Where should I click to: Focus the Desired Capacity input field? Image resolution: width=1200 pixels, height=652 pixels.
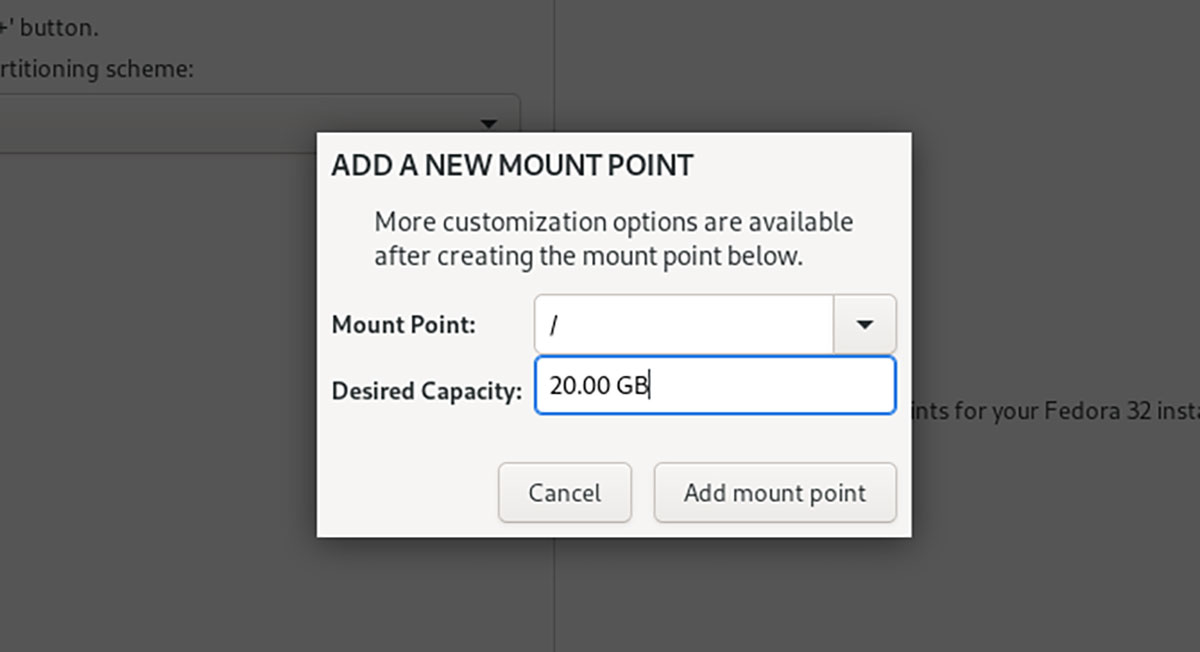(760, 386)
